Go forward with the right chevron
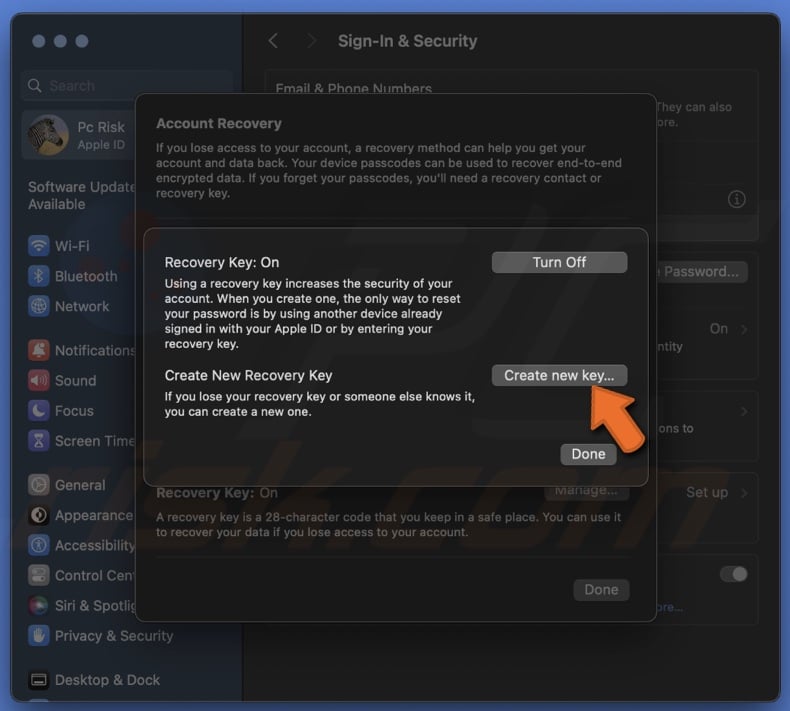The image size is (790, 711). (x=311, y=41)
